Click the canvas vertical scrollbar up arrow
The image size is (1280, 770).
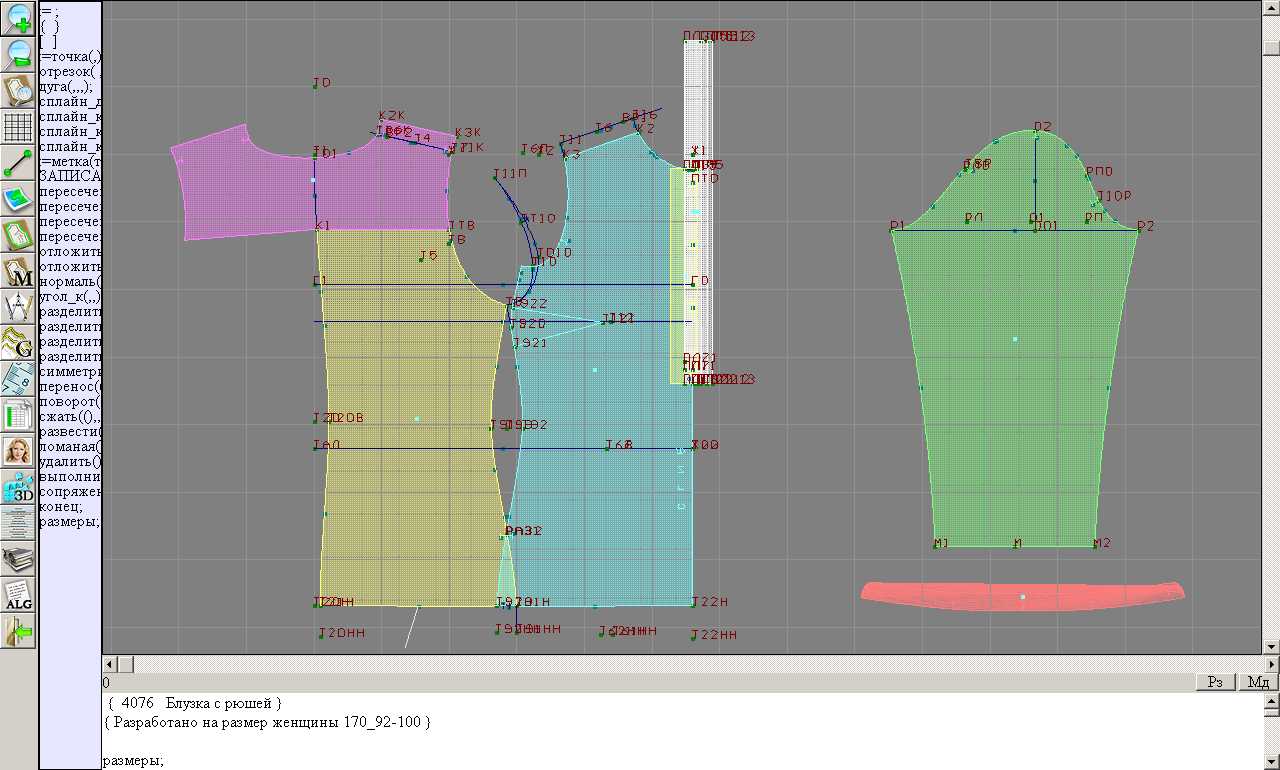[x=1270, y=8]
